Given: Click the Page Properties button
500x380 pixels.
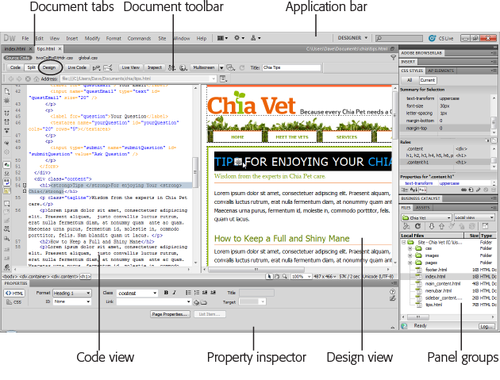Looking at the screenshot, I should pyautogui.click(x=170, y=314).
